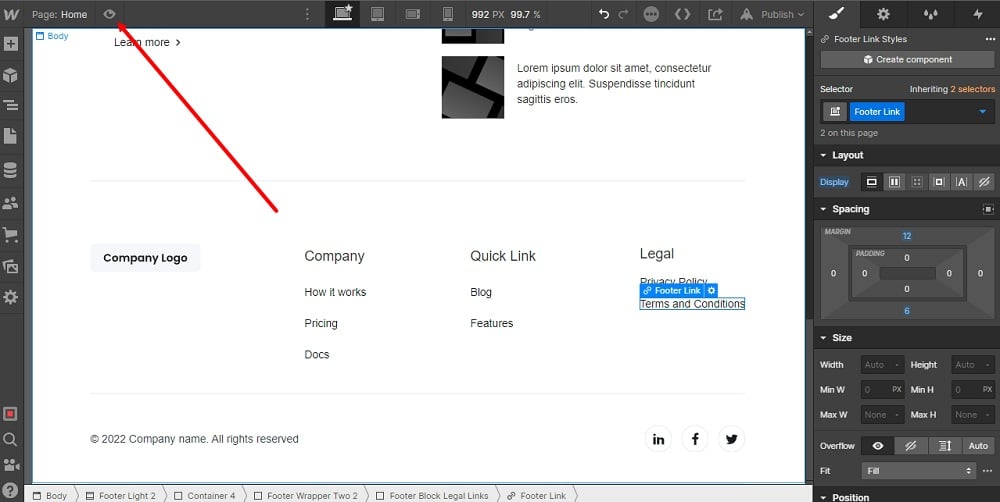Select the desktop base breakpoint

343,14
